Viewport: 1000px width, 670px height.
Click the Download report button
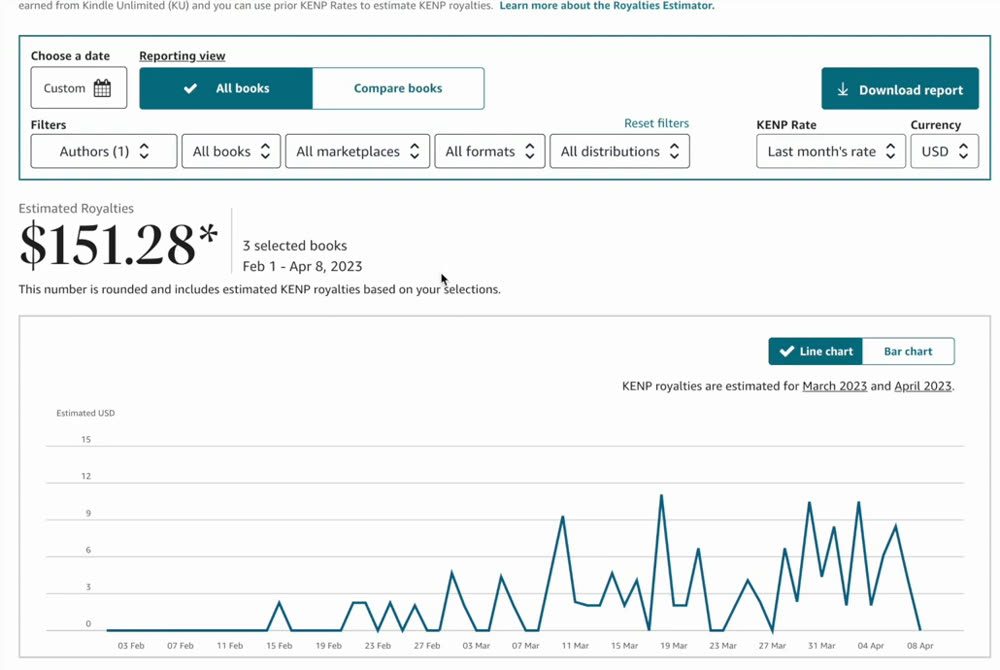(900, 89)
